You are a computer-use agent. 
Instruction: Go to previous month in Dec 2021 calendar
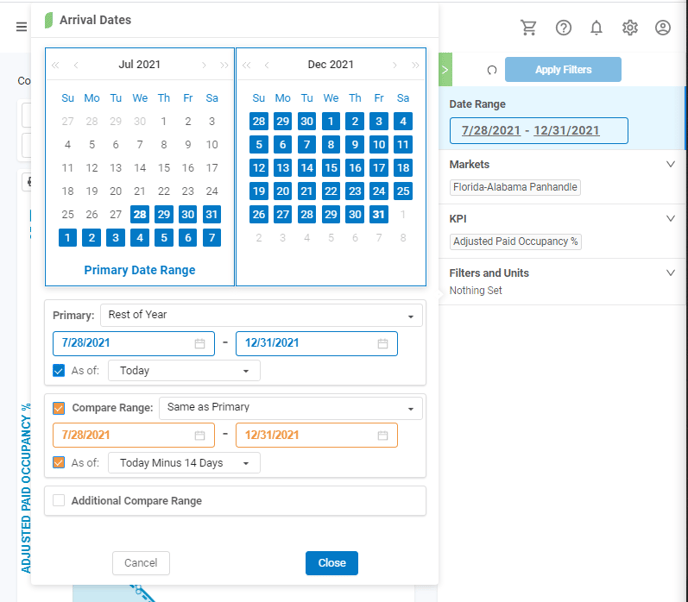[x=267, y=65]
